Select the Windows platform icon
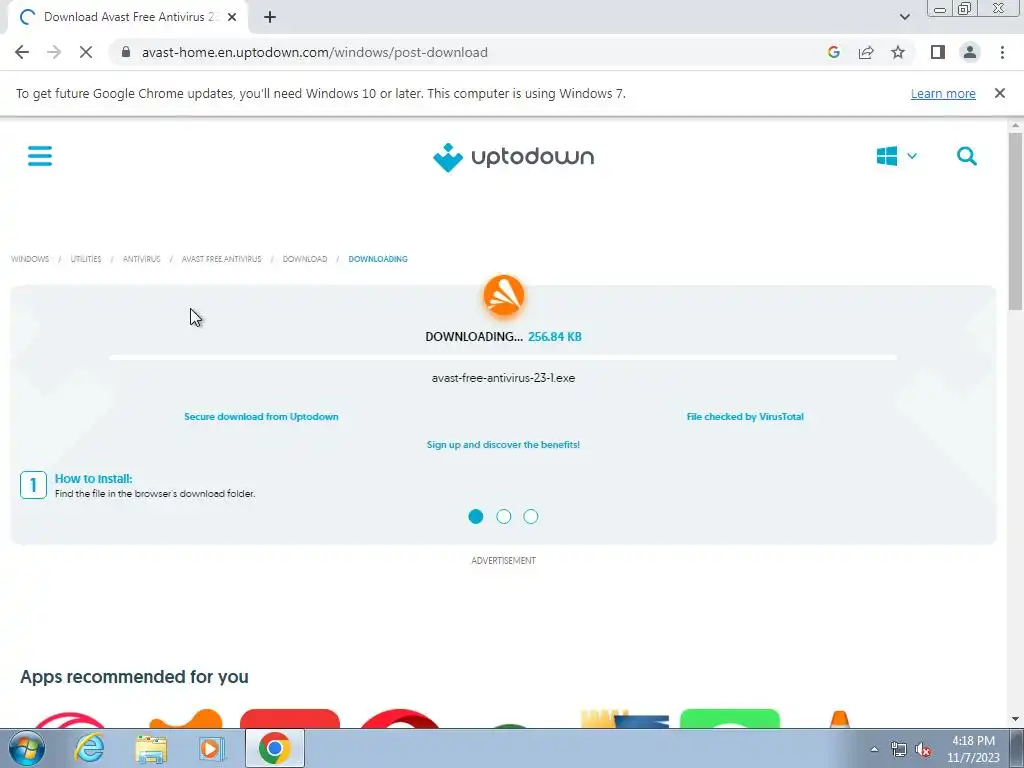Viewport: 1024px width, 768px height. coord(886,156)
